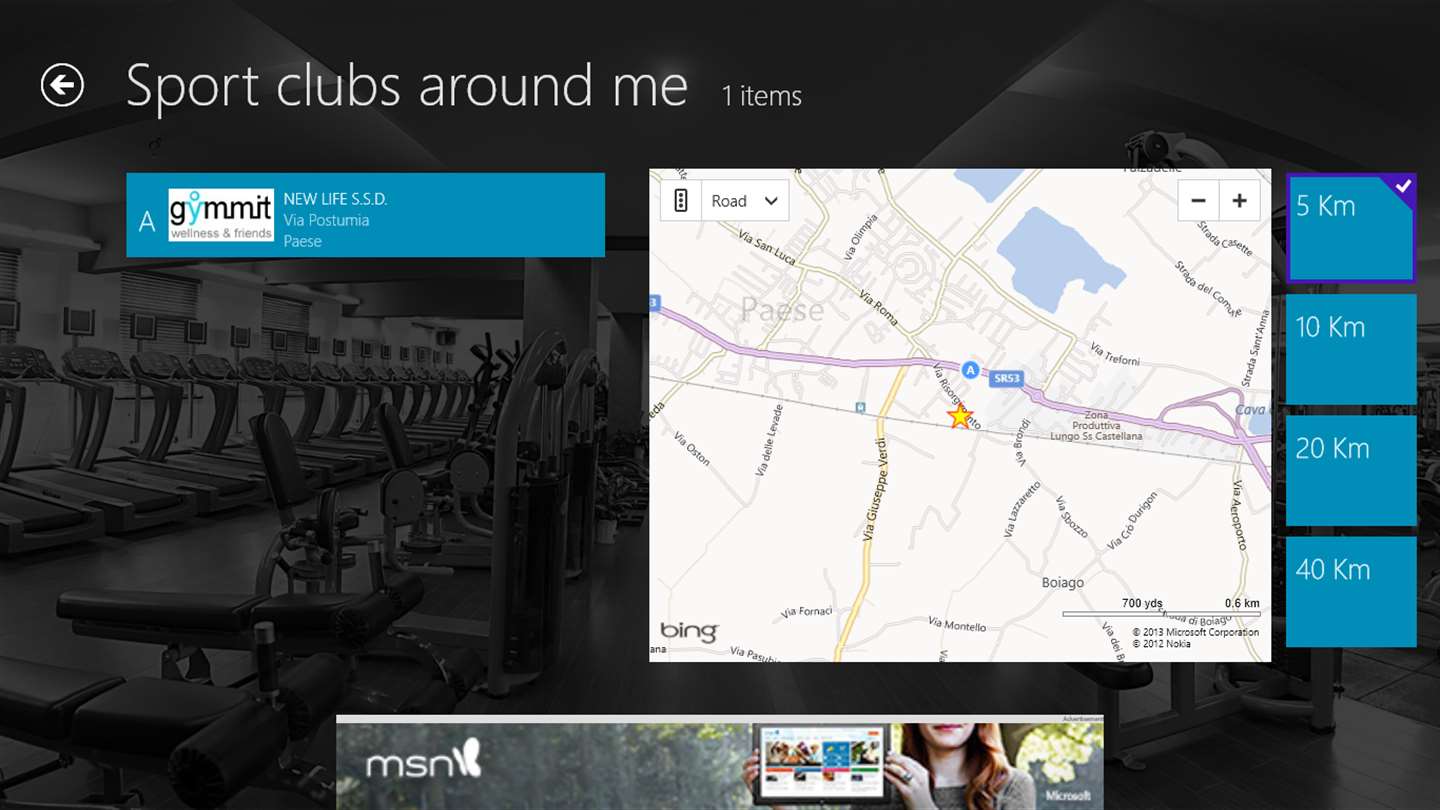Select the yellow star location marker

coord(960,416)
